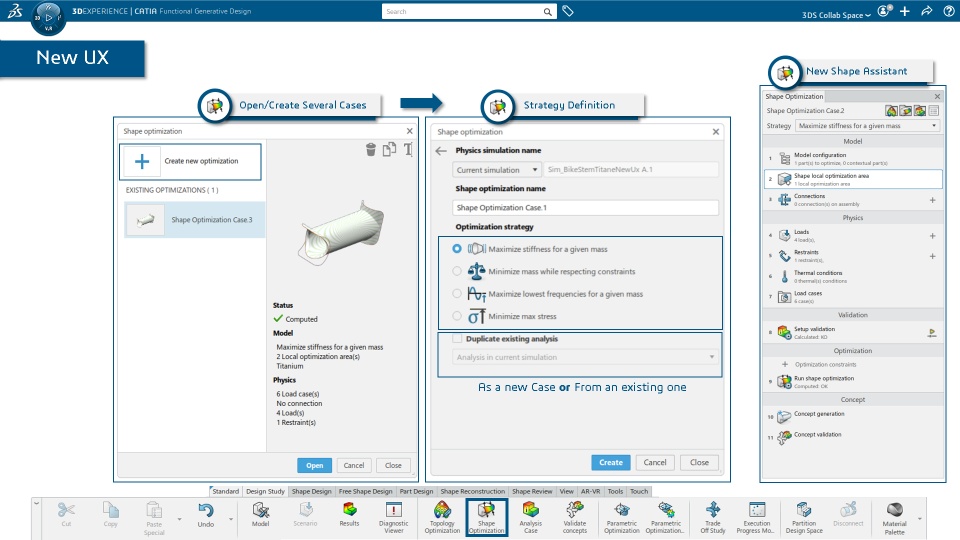Open the Material Palette
Image resolution: width=960 pixels, height=540 pixels.
[x=894, y=519]
